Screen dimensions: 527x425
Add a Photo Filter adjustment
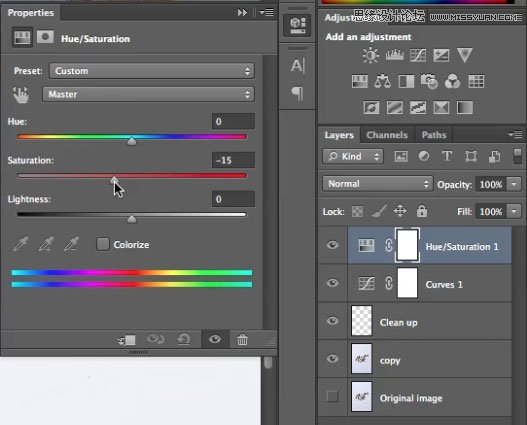click(x=429, y=81)
